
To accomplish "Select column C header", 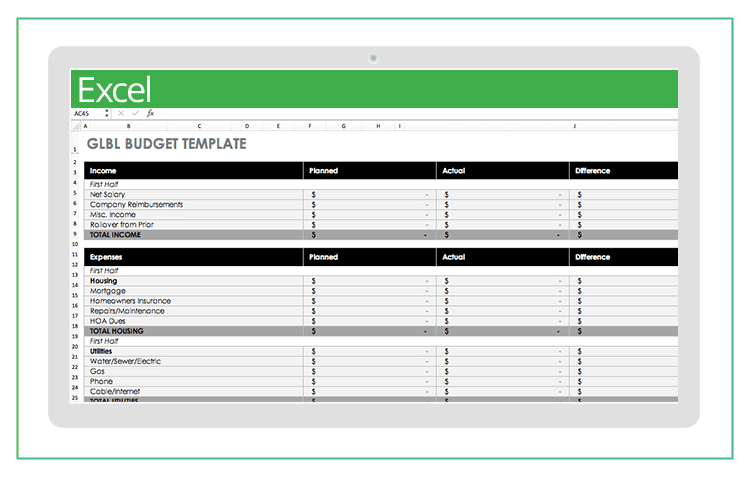I will (x=199, y=127).
